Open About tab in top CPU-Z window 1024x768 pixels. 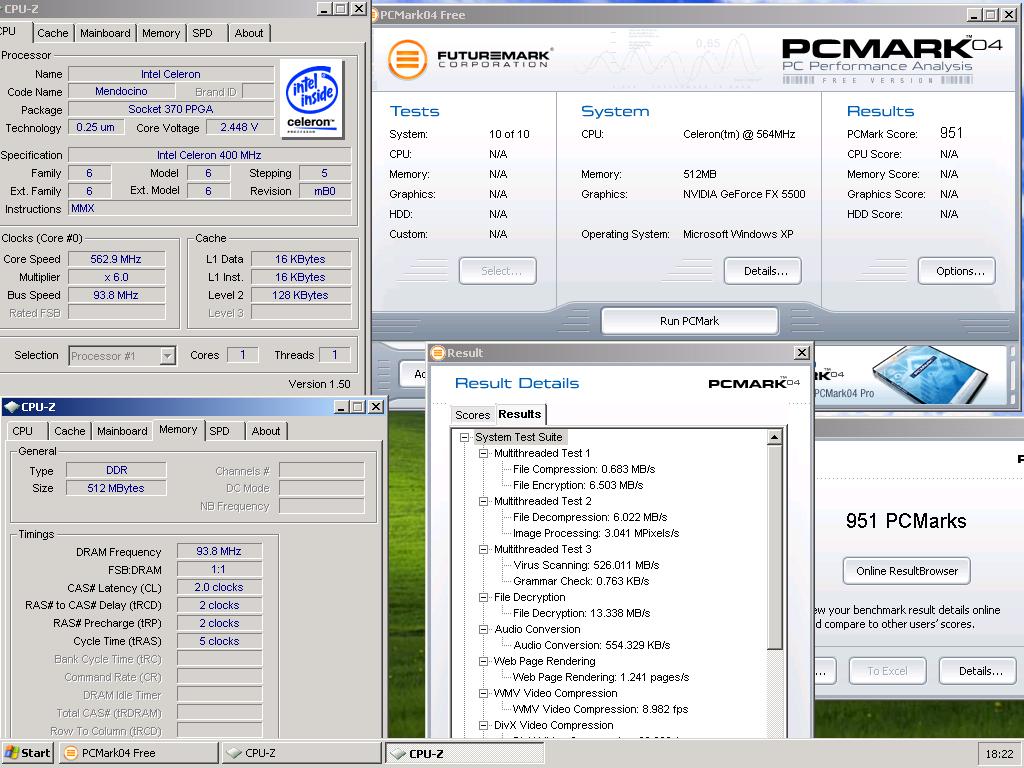(249, 33)
